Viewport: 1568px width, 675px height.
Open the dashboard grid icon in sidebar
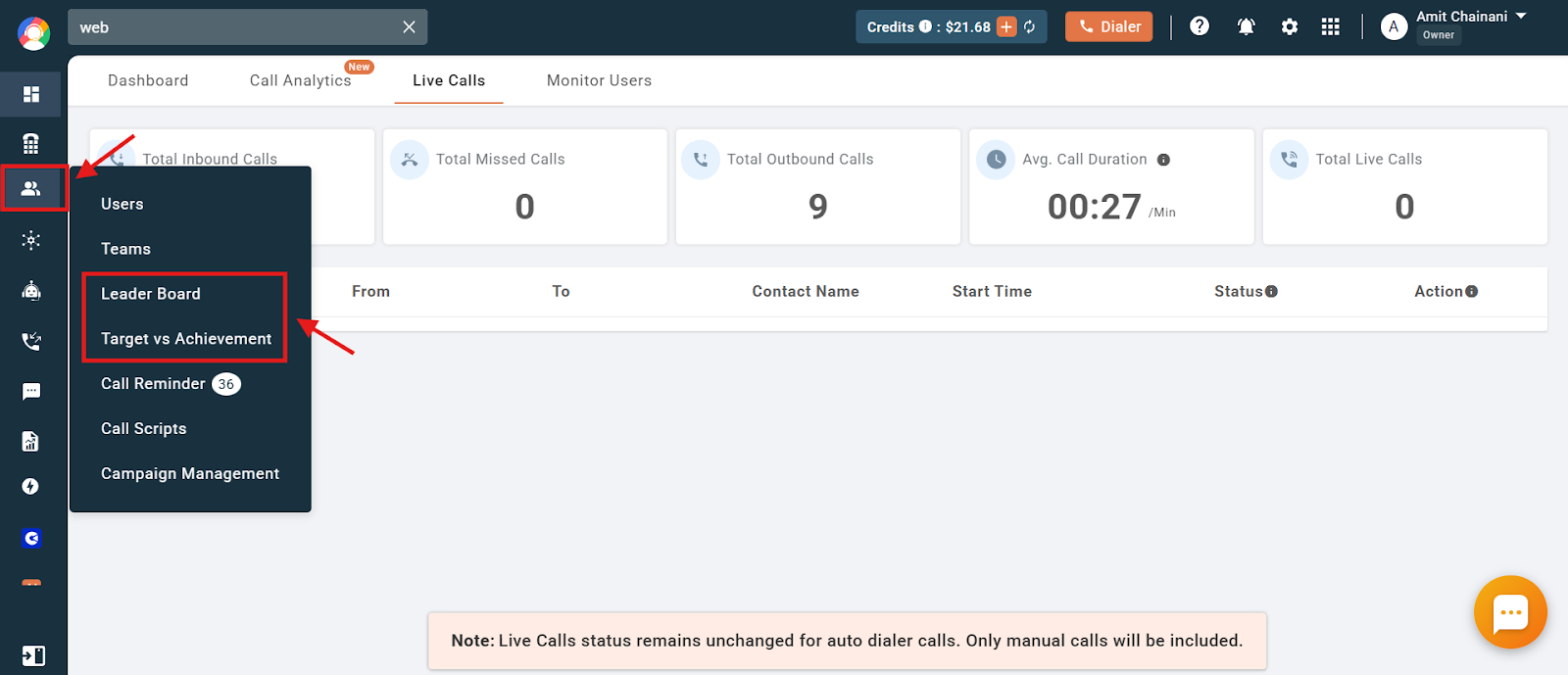pyautogui.click(x=31, y=94)
